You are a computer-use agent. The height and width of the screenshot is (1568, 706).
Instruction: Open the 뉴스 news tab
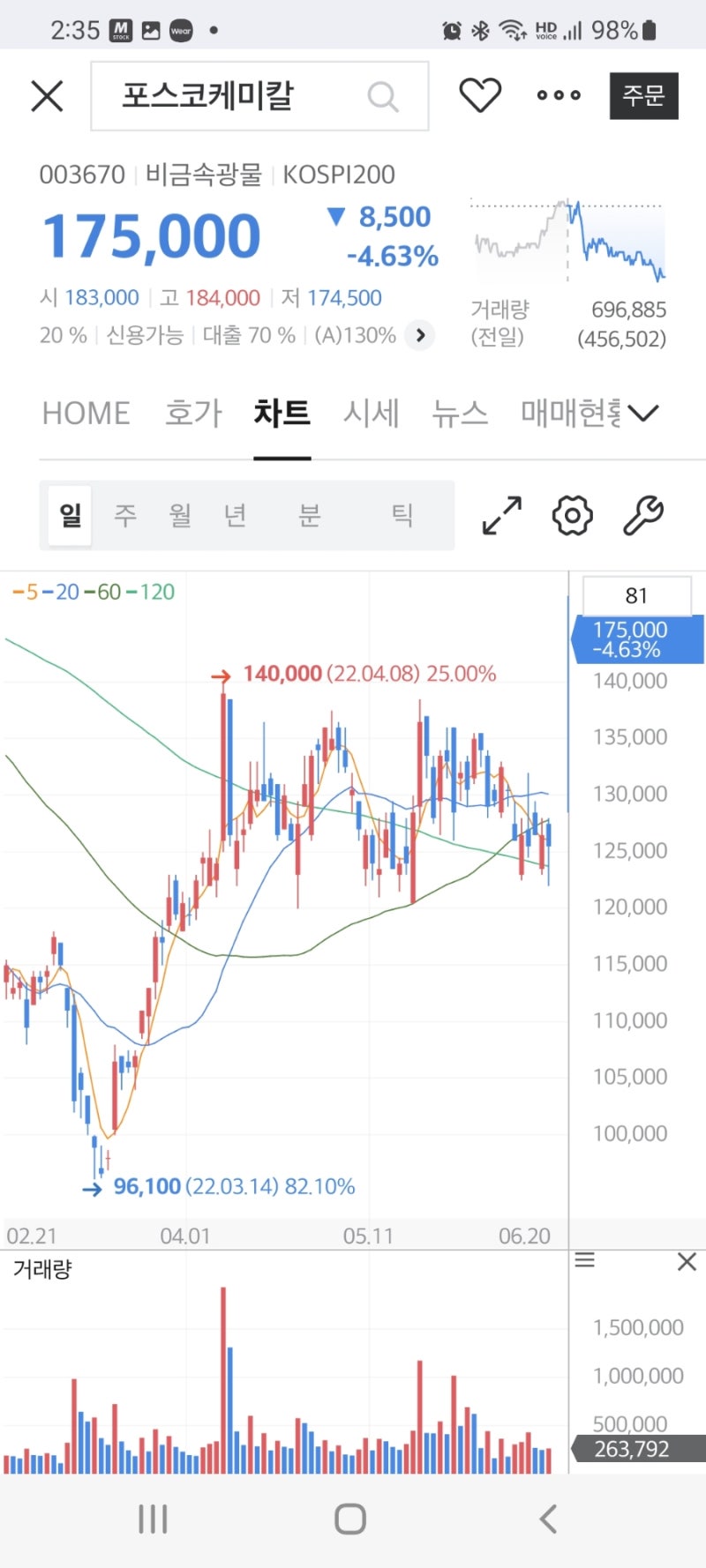tap(459, 413)
